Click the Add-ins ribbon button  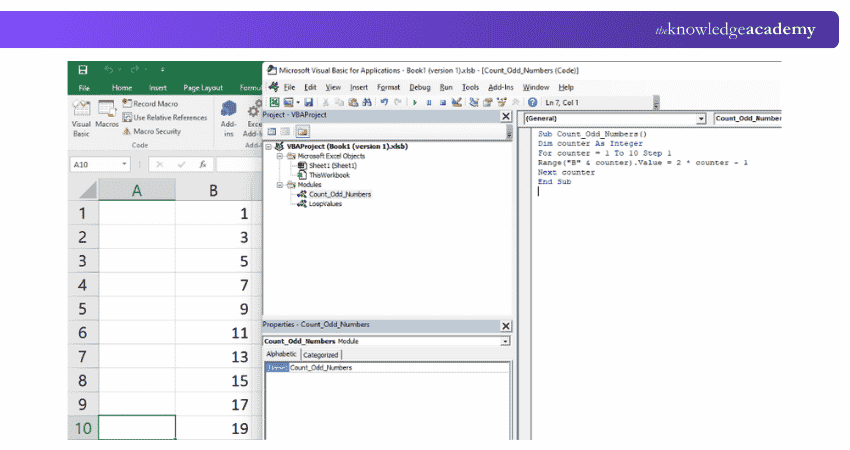click(x=229, y=118)
